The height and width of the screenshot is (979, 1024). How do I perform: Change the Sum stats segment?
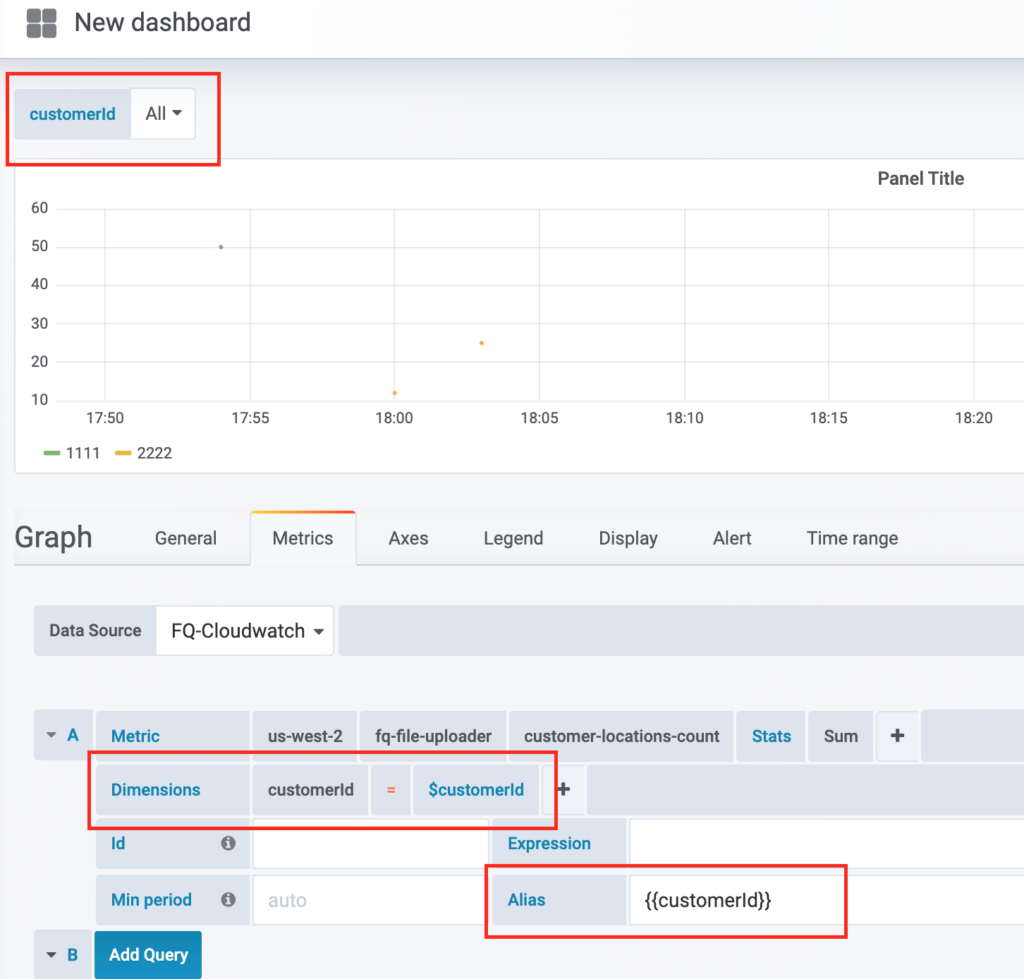pyautogui.click(x=840, y=736)
